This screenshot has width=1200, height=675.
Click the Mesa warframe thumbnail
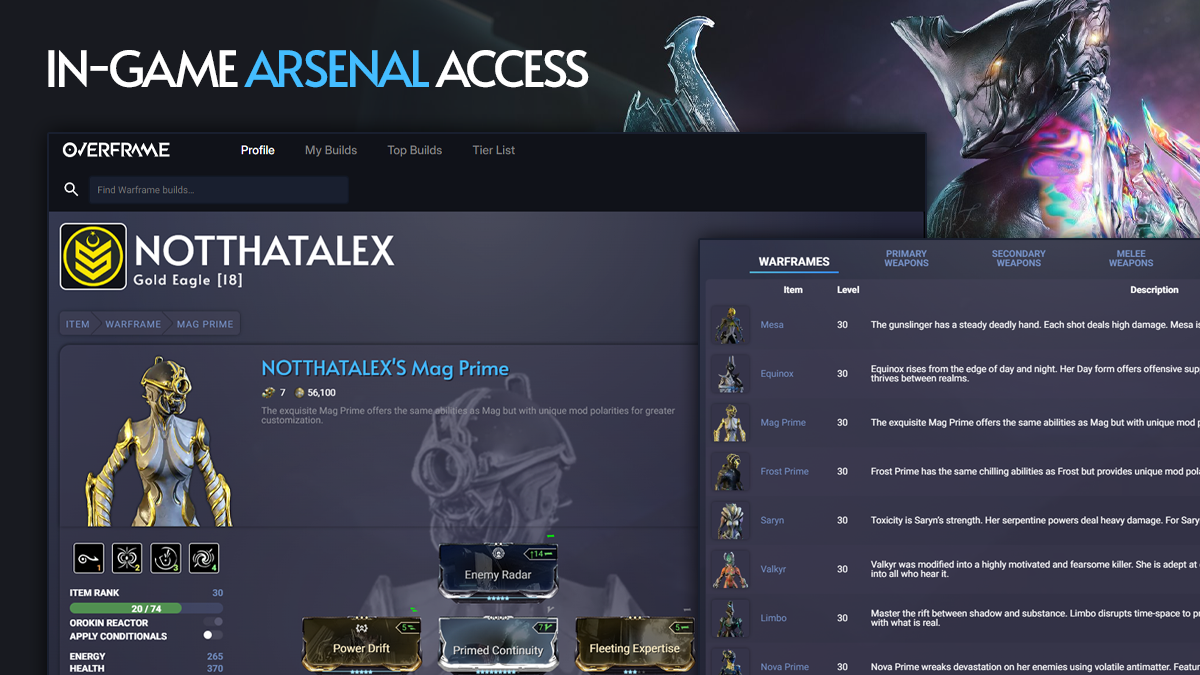730,325
